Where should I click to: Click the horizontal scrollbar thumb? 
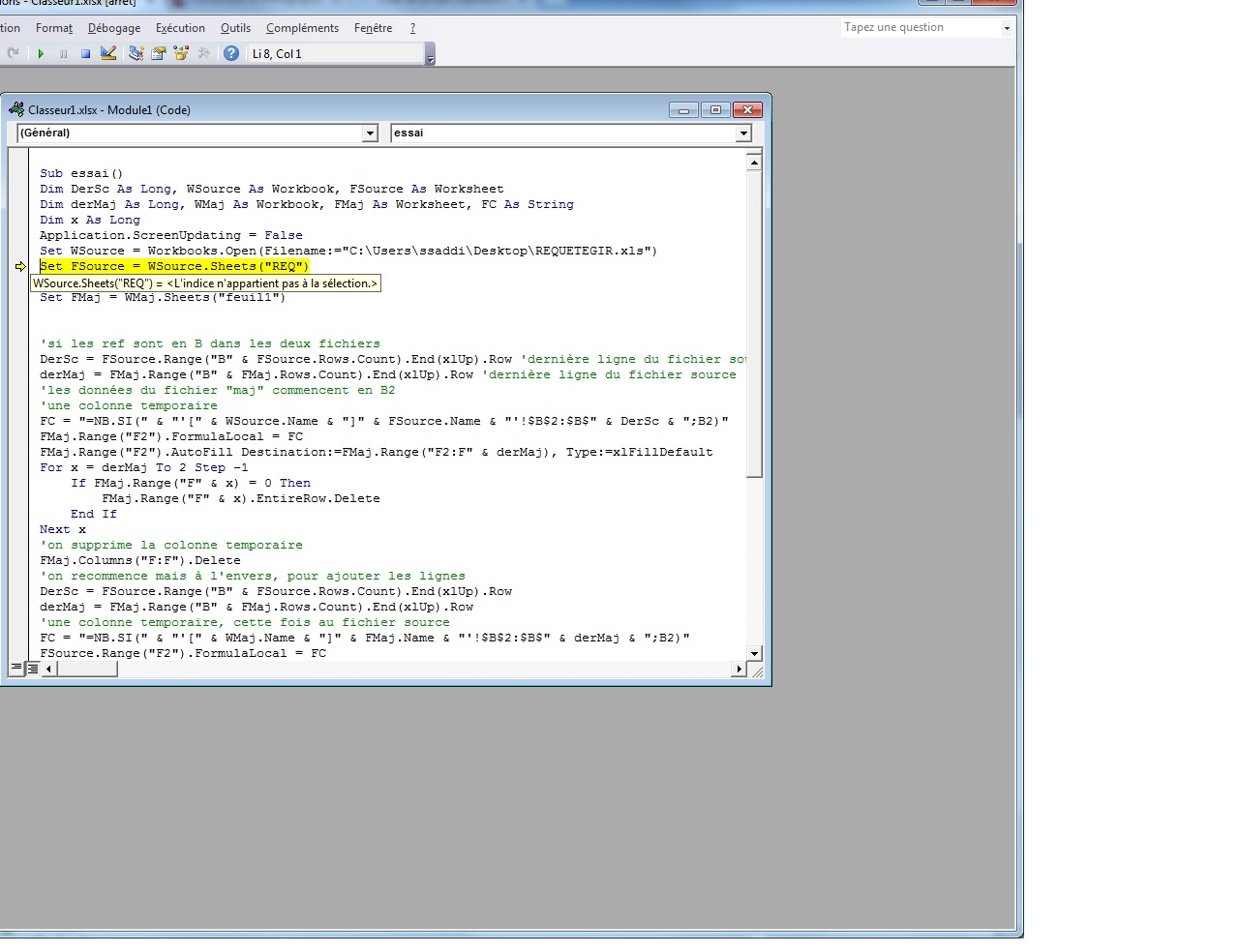coord(87,669)
